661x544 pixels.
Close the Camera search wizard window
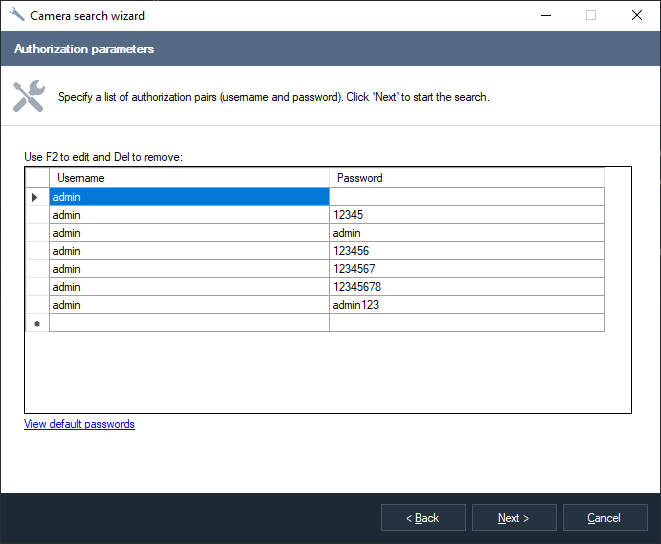[x=637, y=16]
